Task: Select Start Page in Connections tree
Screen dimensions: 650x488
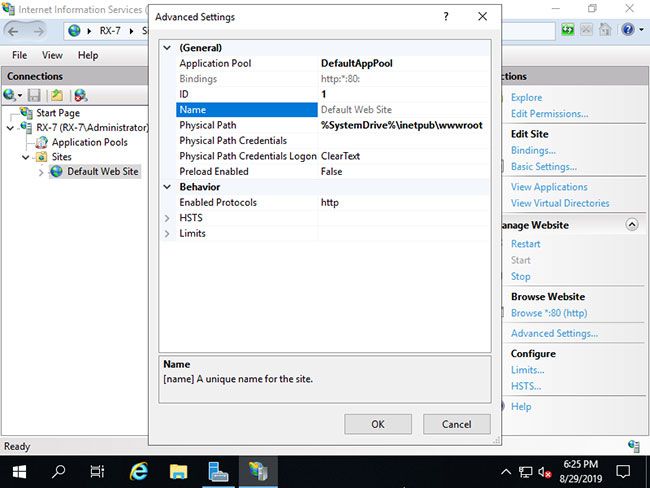Action: coord(58,113)
